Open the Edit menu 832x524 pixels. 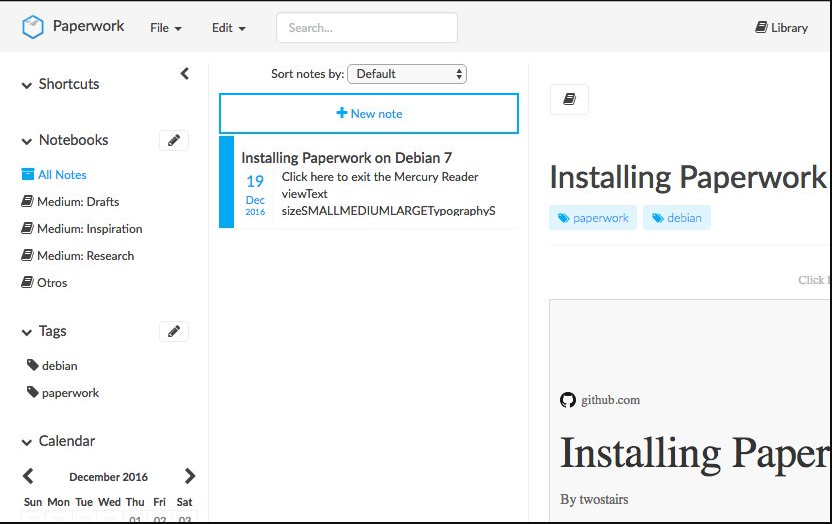coord(228,28)
